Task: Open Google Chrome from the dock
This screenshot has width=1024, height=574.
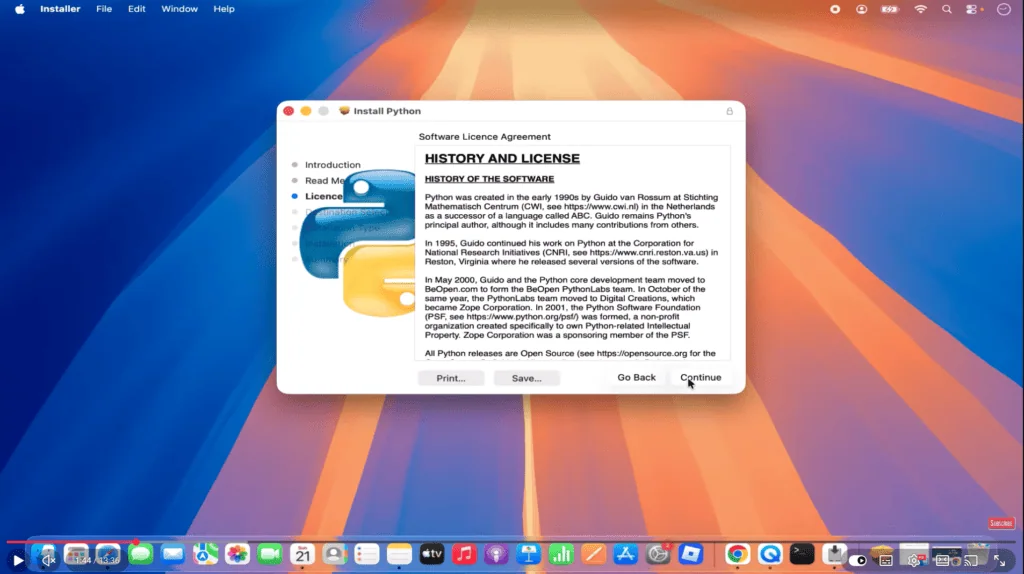Action: point(737,554)
